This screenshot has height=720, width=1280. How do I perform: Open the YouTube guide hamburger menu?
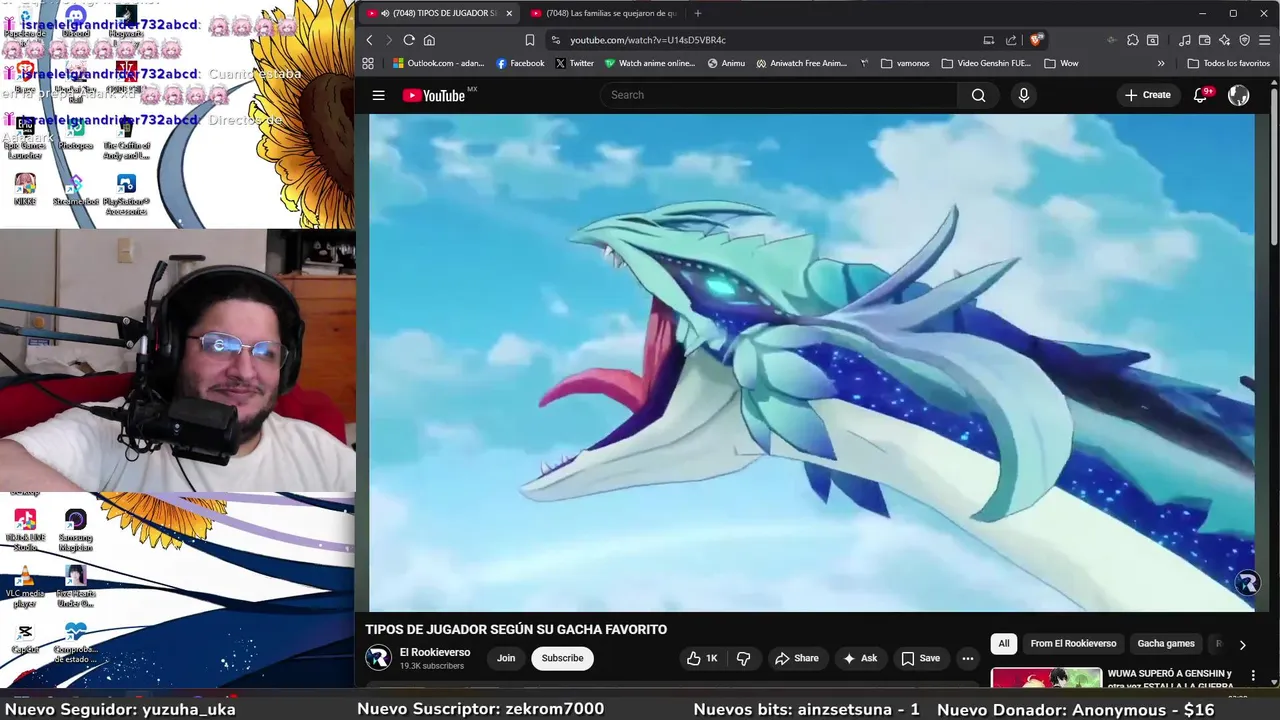[x=378, y=95]
